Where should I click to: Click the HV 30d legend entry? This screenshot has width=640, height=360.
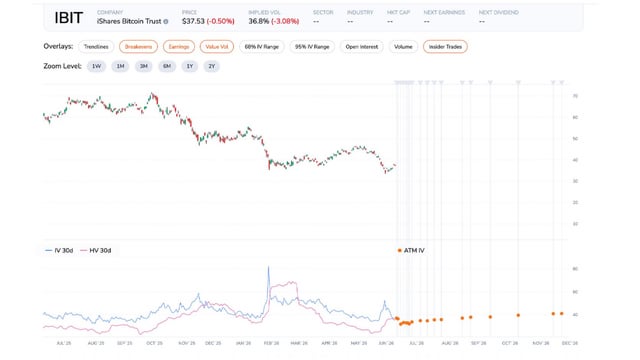pos(96,250)
